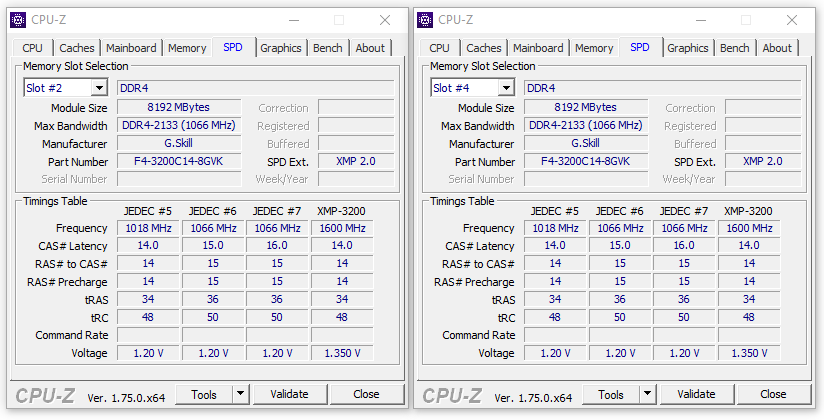Close the Slot #2 CPU-Z window with X
This screenshot has width=824, height=420.
(x=385, y=21)
